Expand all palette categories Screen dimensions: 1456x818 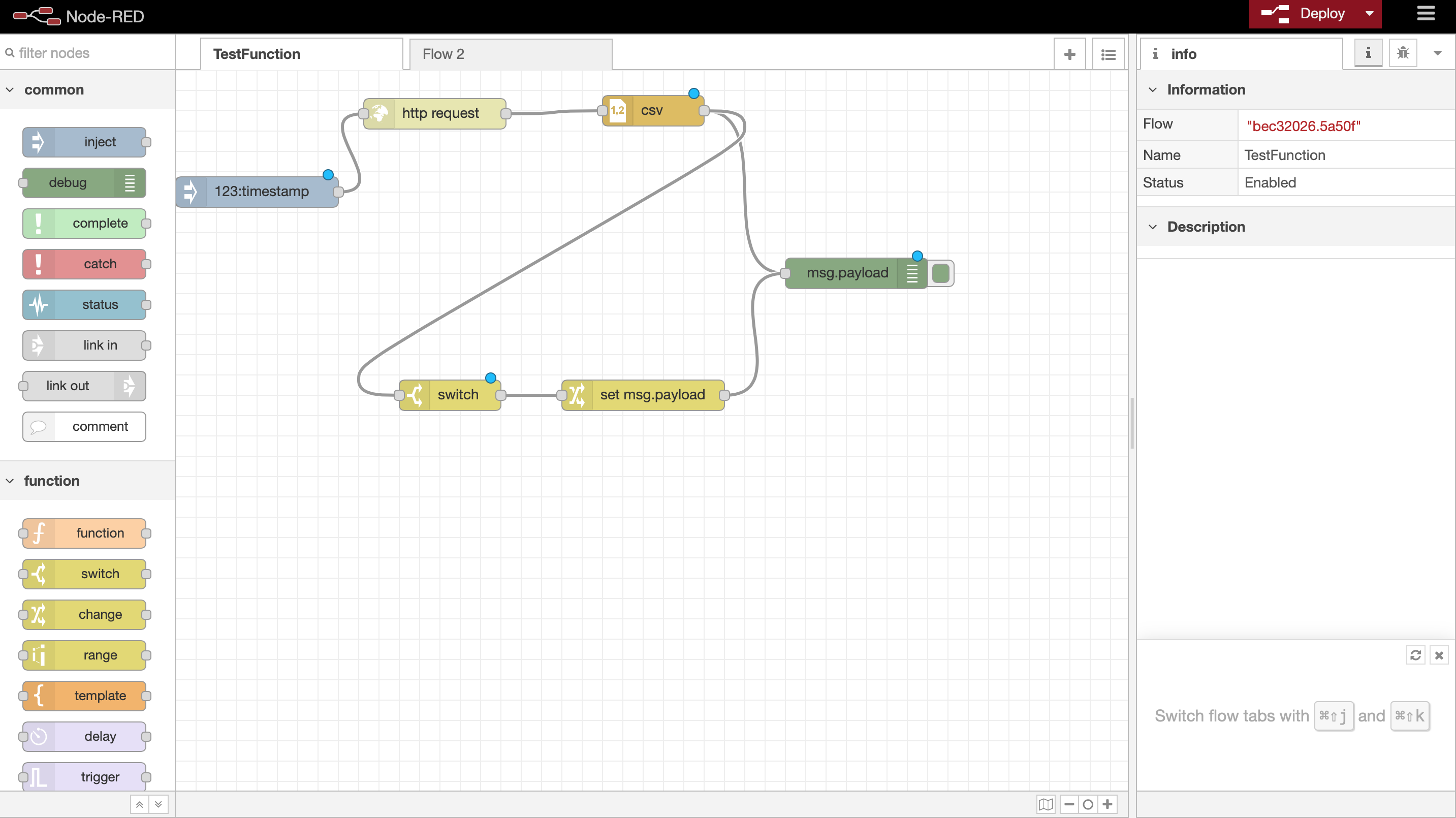coord(159,804)
